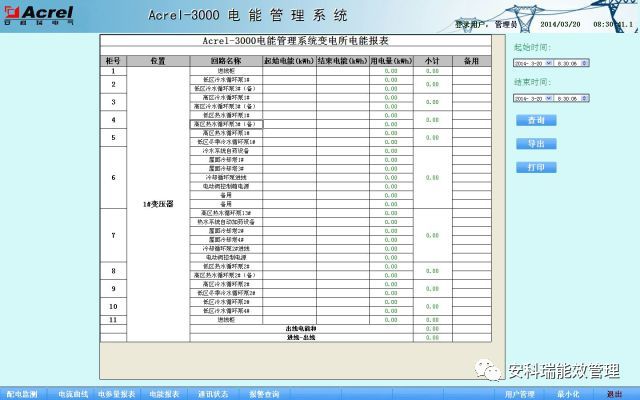Click the 查询 (Query) button

pyautogui.click(x=536, y=120)
